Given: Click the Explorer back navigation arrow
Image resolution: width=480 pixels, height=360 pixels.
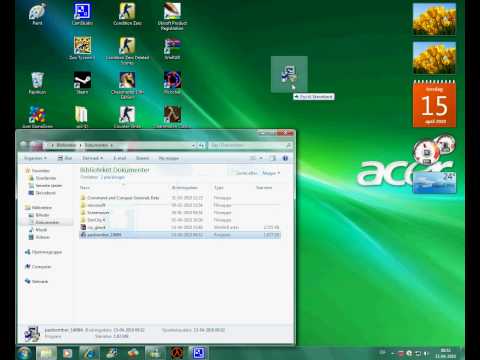Looking at the screenshot, I should (24, 145).
